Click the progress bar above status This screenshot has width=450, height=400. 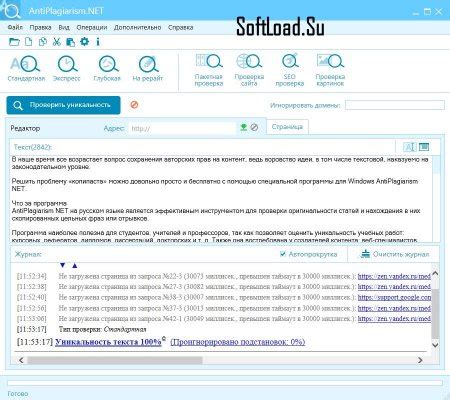pyautogui.click(x=225, y=383)
